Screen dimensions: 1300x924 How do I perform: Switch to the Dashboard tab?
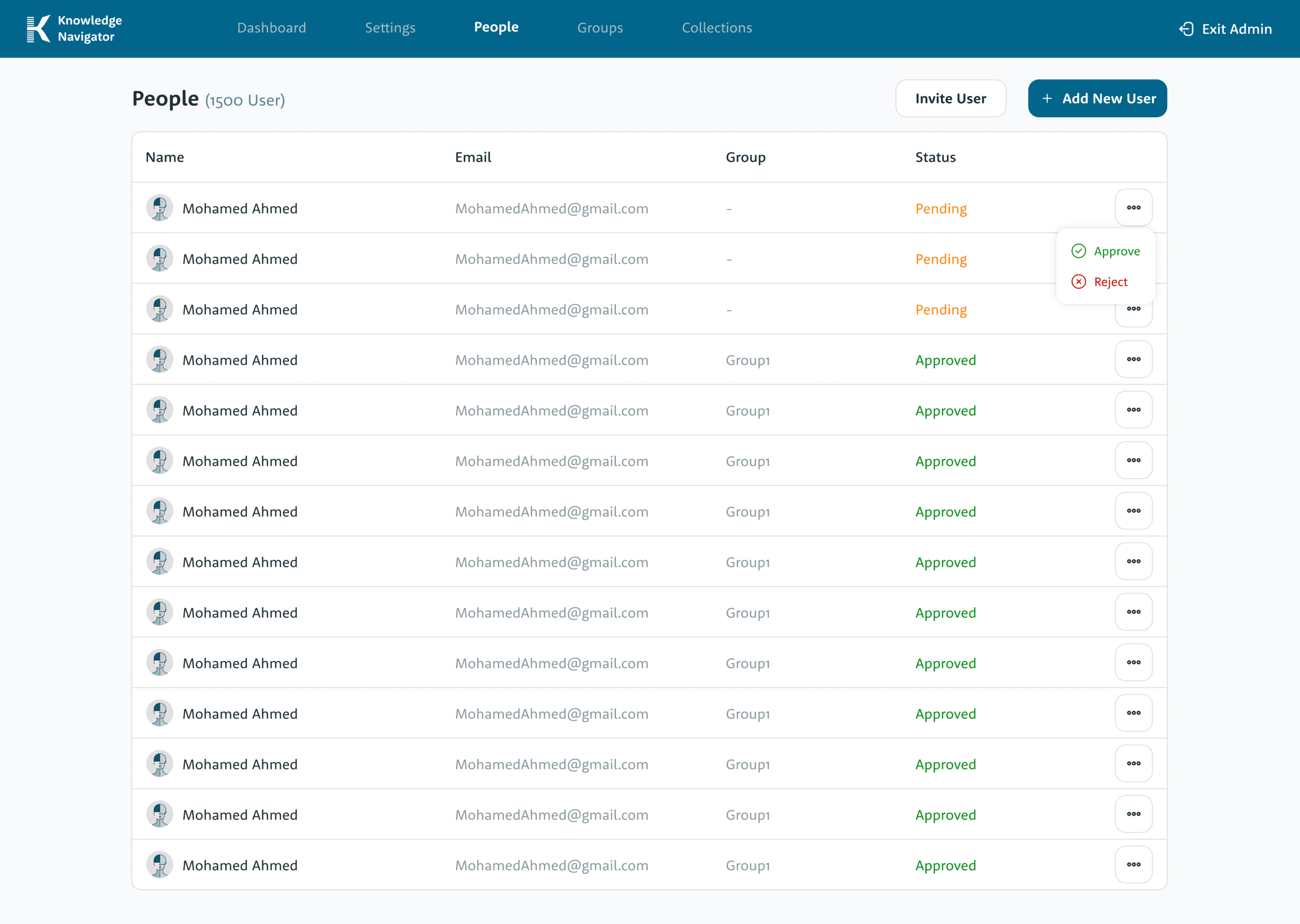click(271, 28)
